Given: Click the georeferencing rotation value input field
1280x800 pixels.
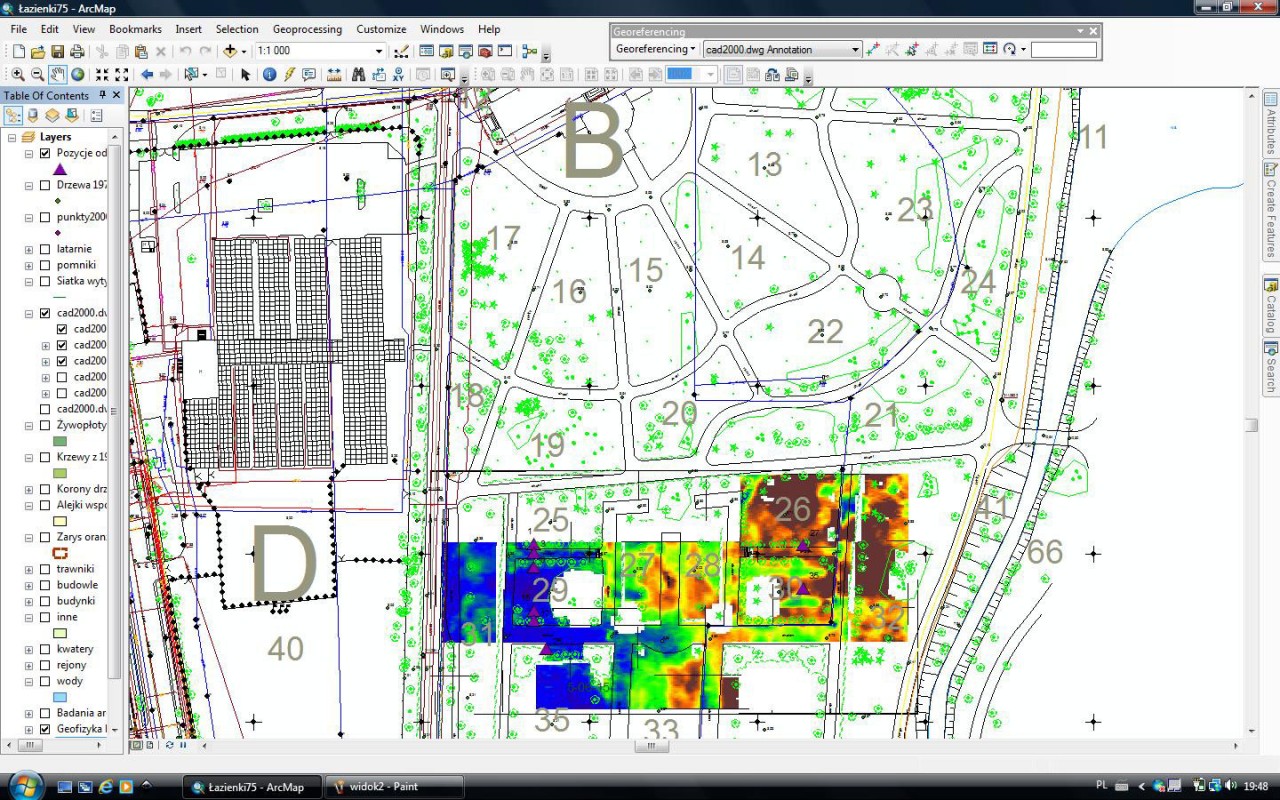Looking at the screenshot, I should tap(1064, 49).
